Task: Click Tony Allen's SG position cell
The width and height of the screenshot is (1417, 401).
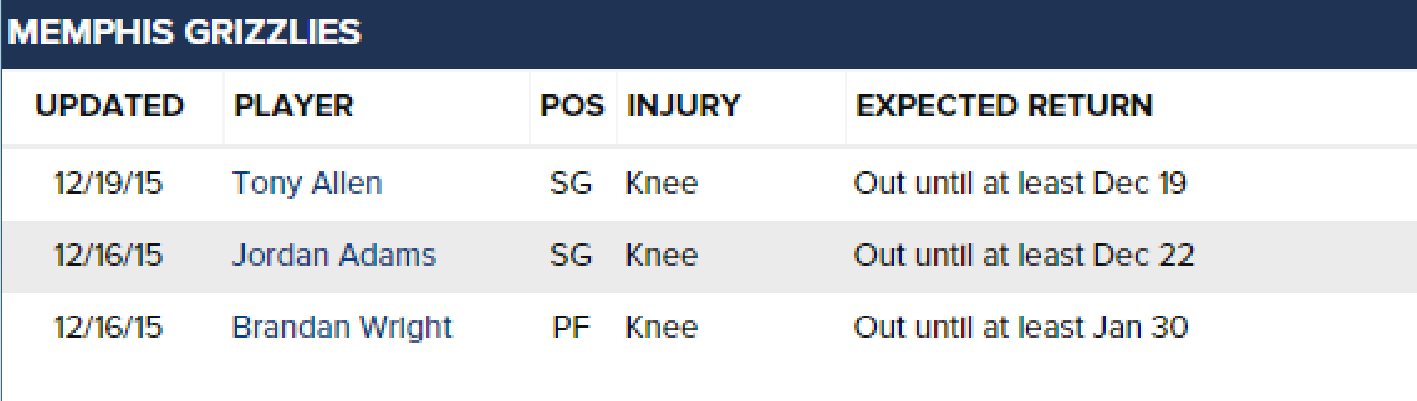Action: (x=571, y=184)
